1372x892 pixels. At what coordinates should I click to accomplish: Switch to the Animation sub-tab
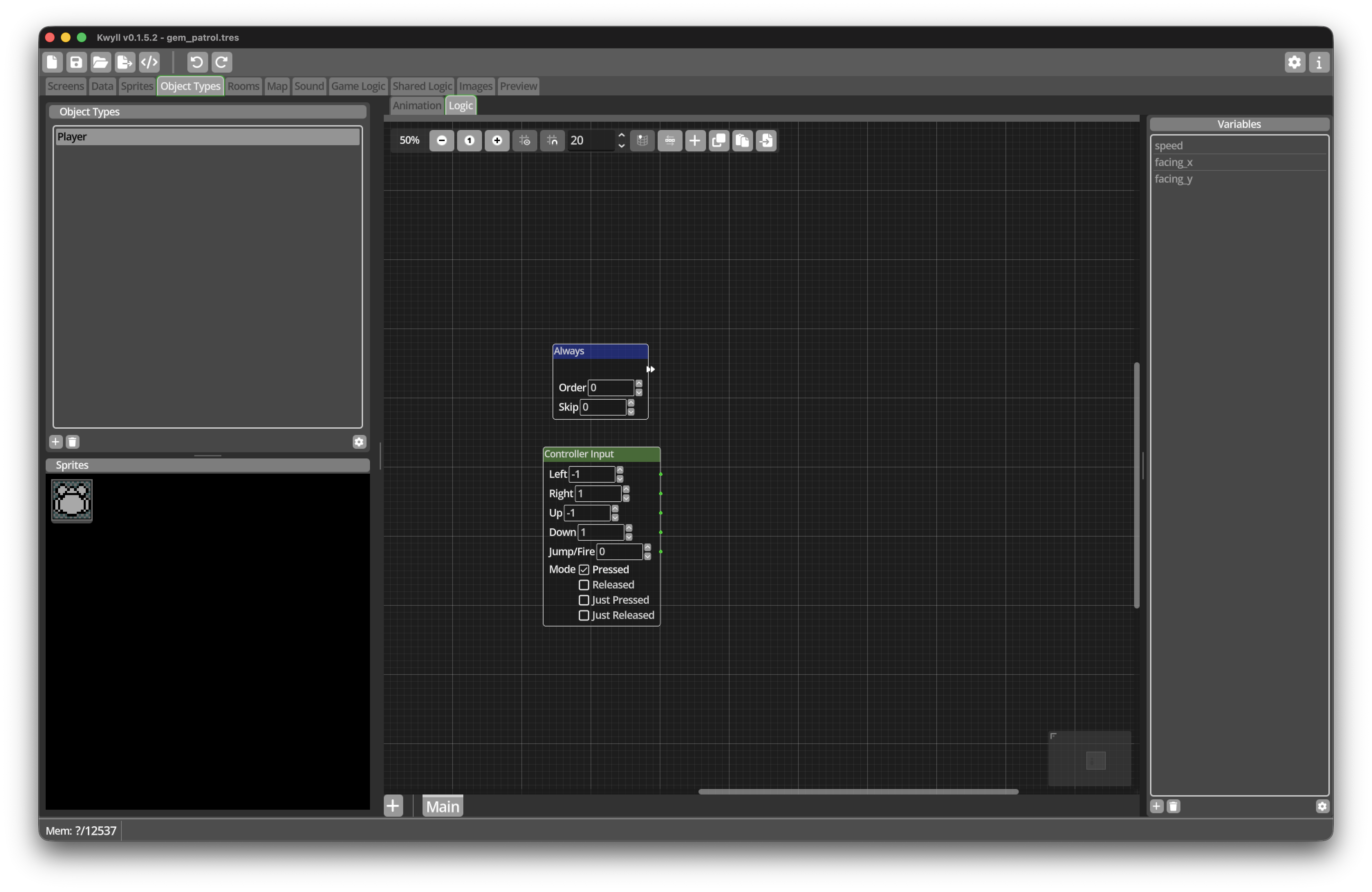pyautogui.click(x=417, y=105)
